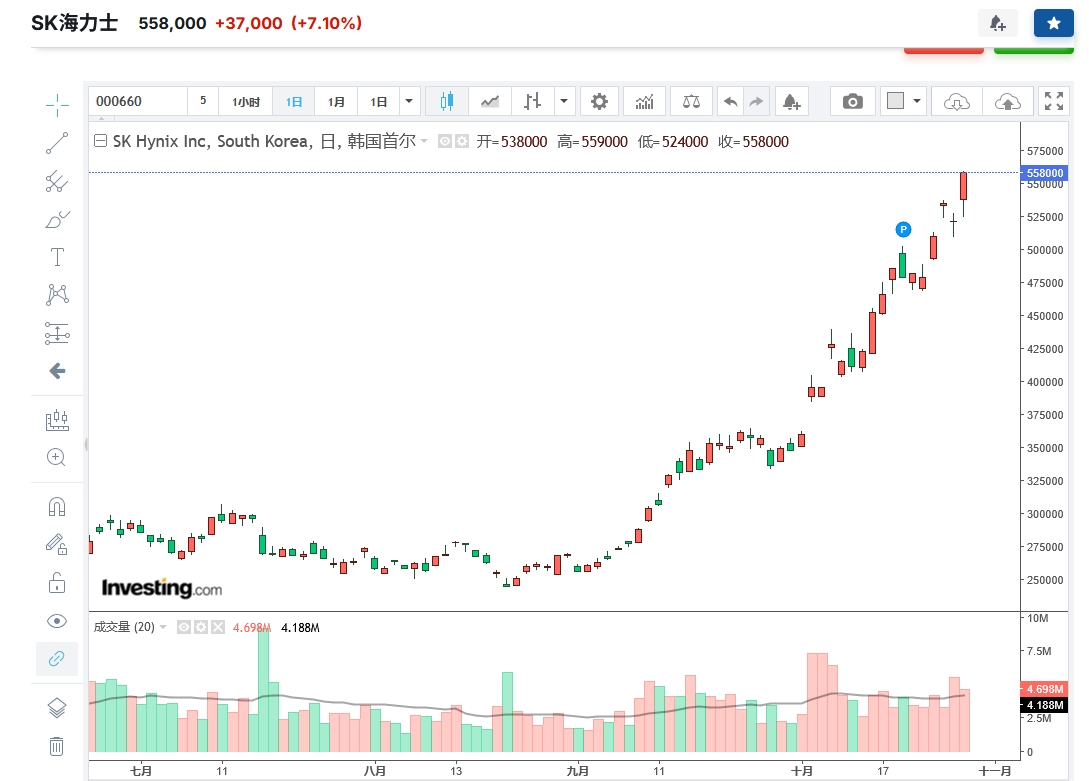Choose the candlestick chart style icon

click(x=447, y=101)
